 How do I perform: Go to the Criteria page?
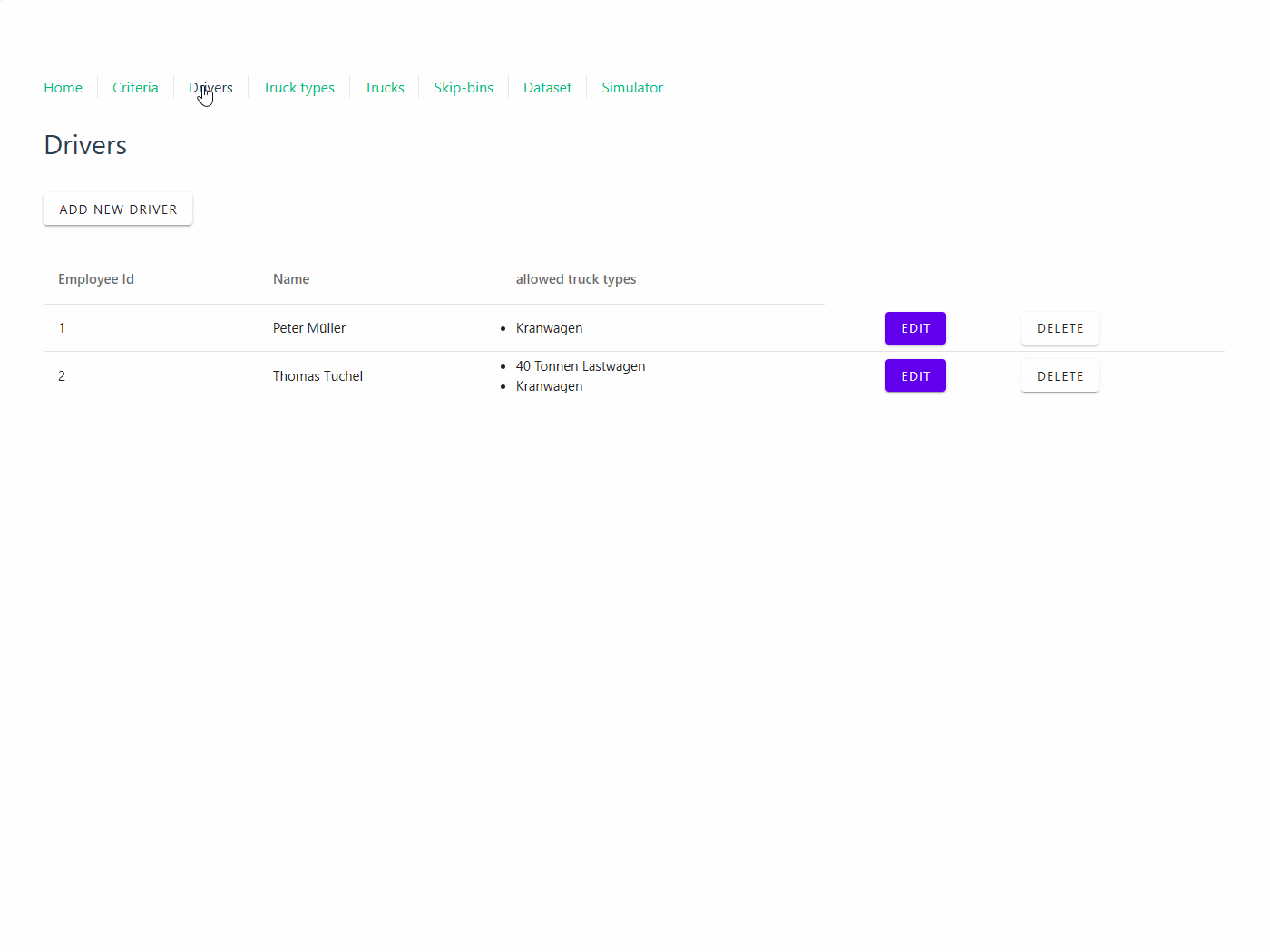coord(135,88)
